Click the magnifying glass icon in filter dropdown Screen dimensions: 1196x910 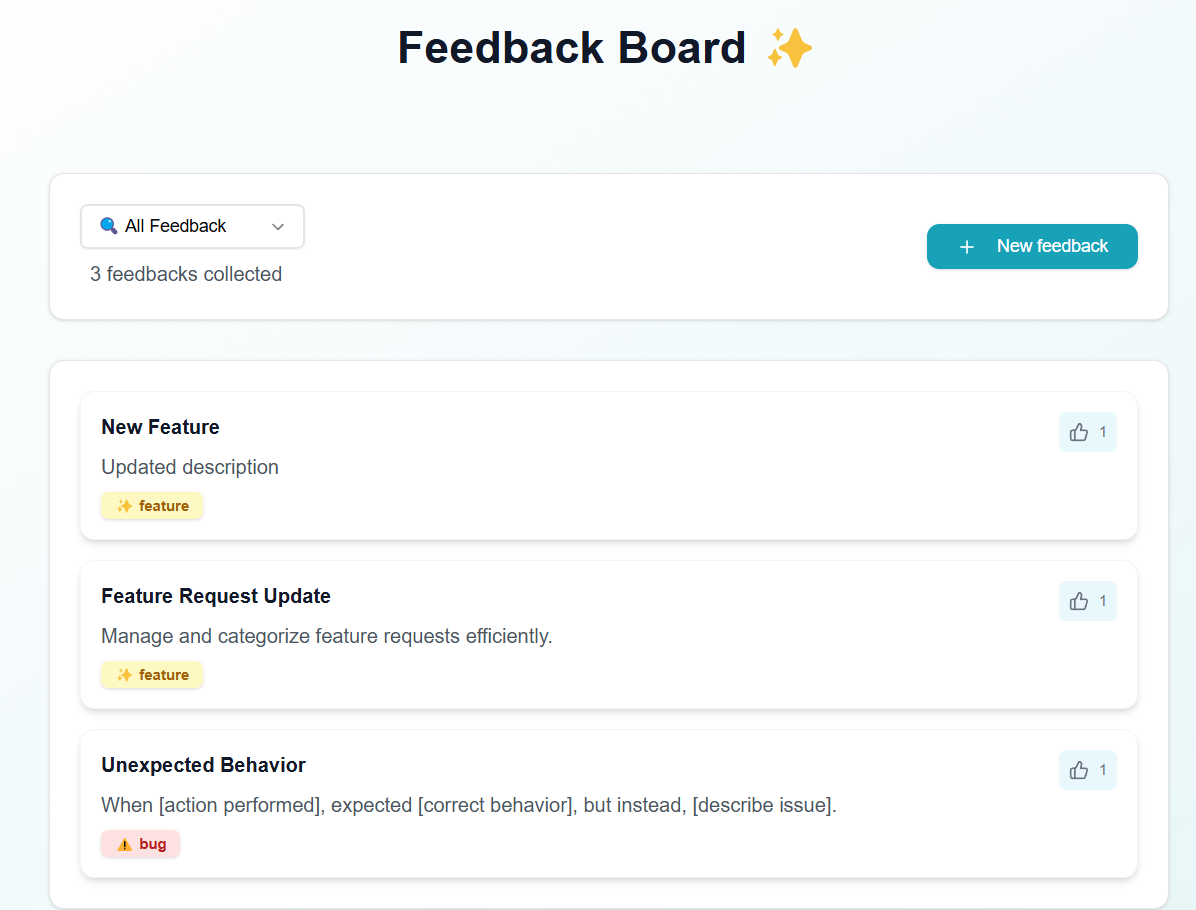pos(109,226)
